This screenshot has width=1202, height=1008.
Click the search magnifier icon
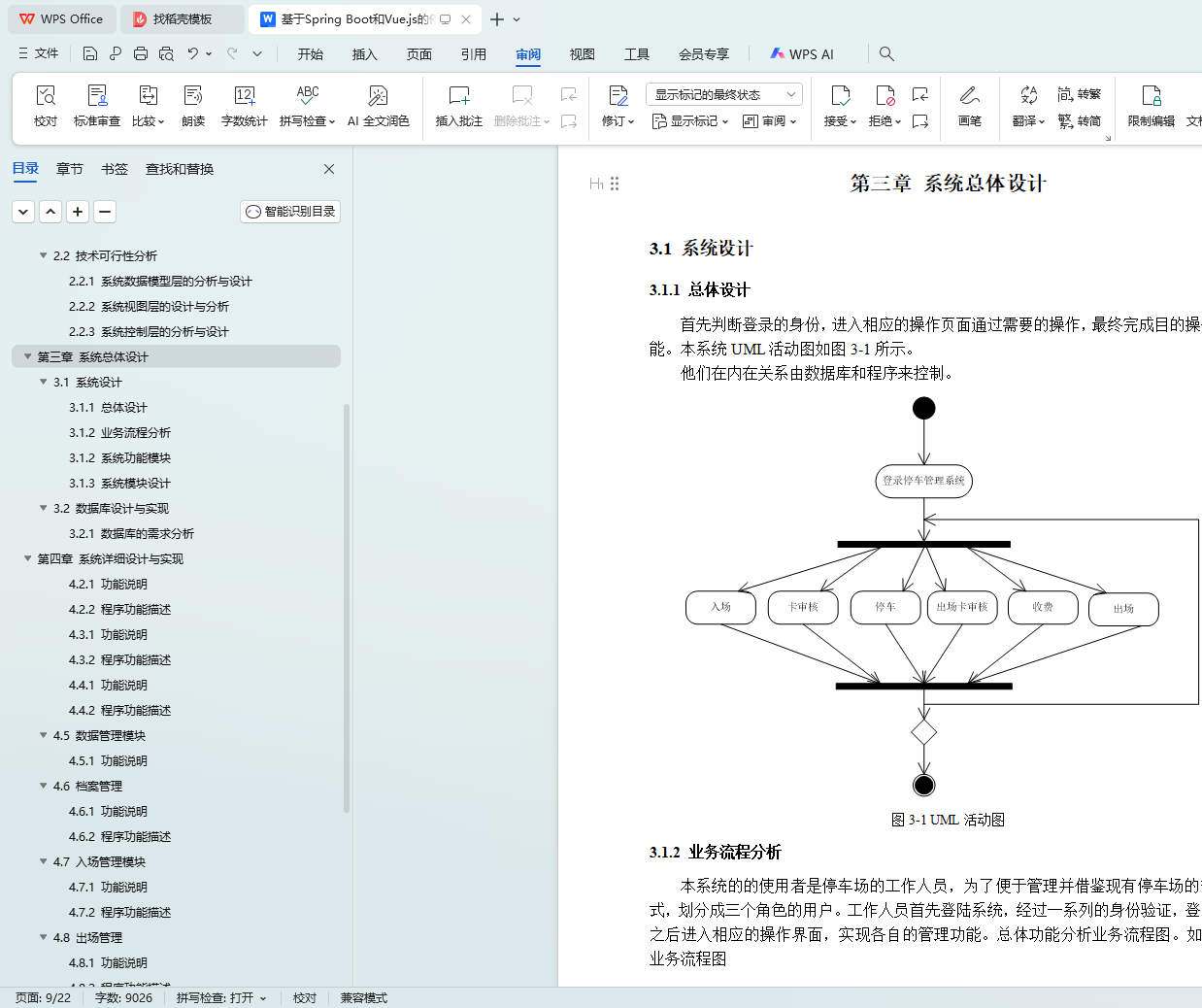click(x=886, y=53)
